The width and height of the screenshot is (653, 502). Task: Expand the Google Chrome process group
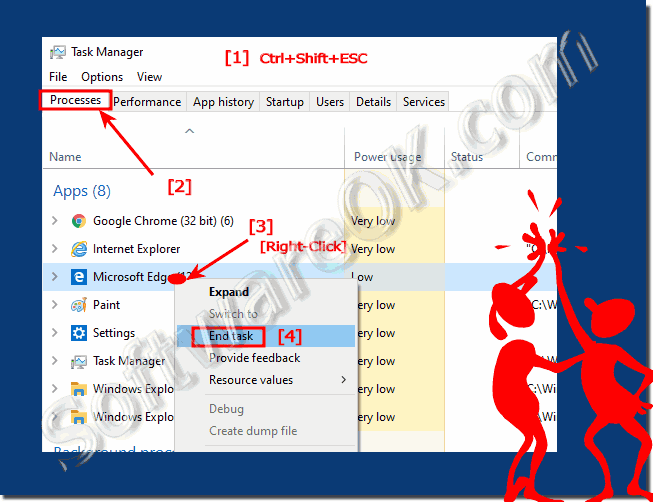pyautogui.click(x=55, y=220)
